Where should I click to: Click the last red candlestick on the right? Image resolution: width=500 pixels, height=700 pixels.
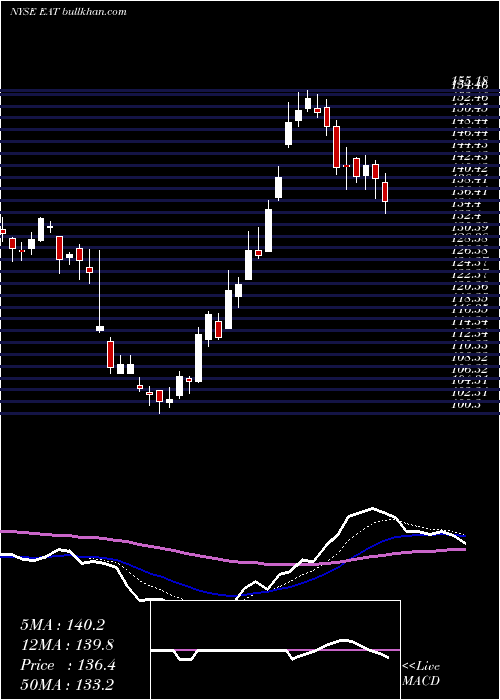pyautogui.click(x=385, y=192)
